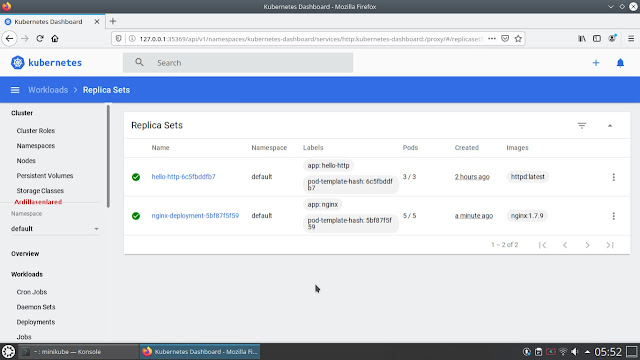Click the Pocket save icon in the URL bar
The height and width of the screenshot is (360, 640).
coord(505,38)
